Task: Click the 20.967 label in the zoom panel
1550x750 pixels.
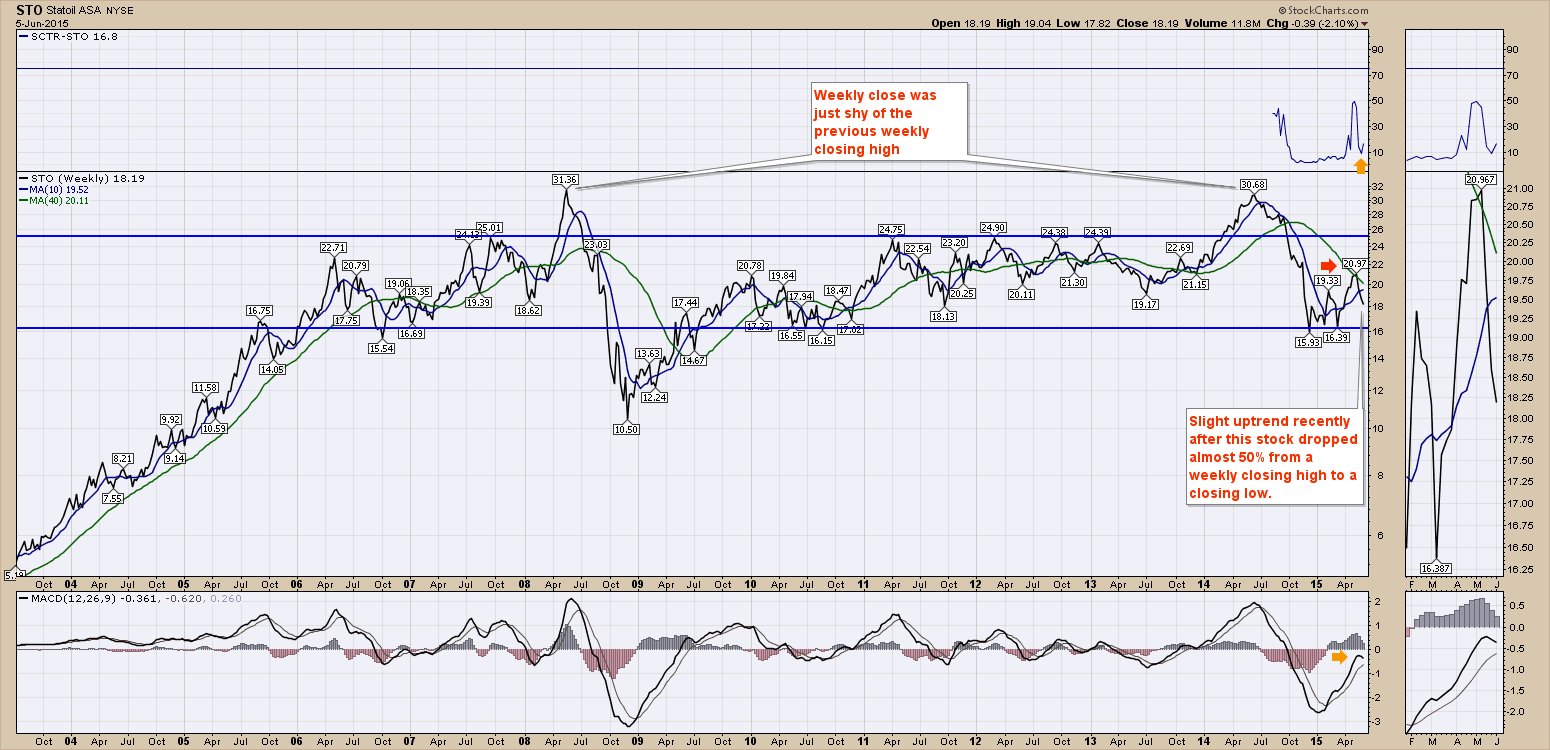Action: pos(1480,180)
